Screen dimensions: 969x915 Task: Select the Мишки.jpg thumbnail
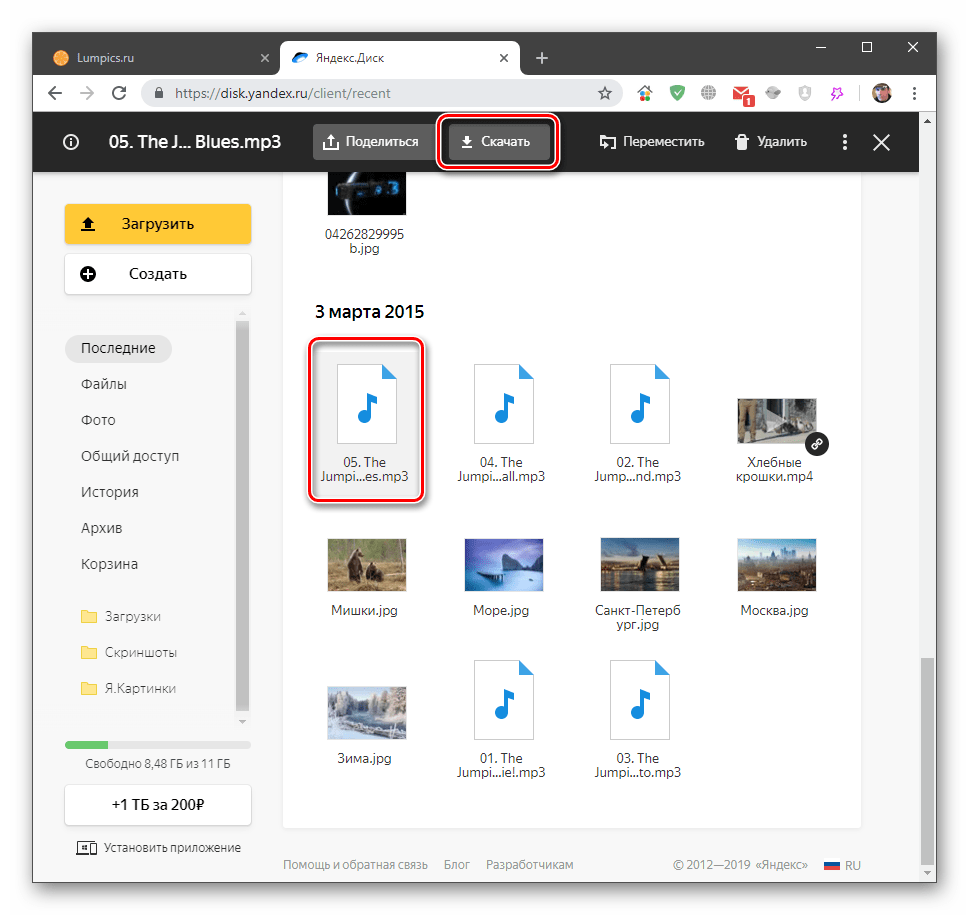[x=367, y=565]
